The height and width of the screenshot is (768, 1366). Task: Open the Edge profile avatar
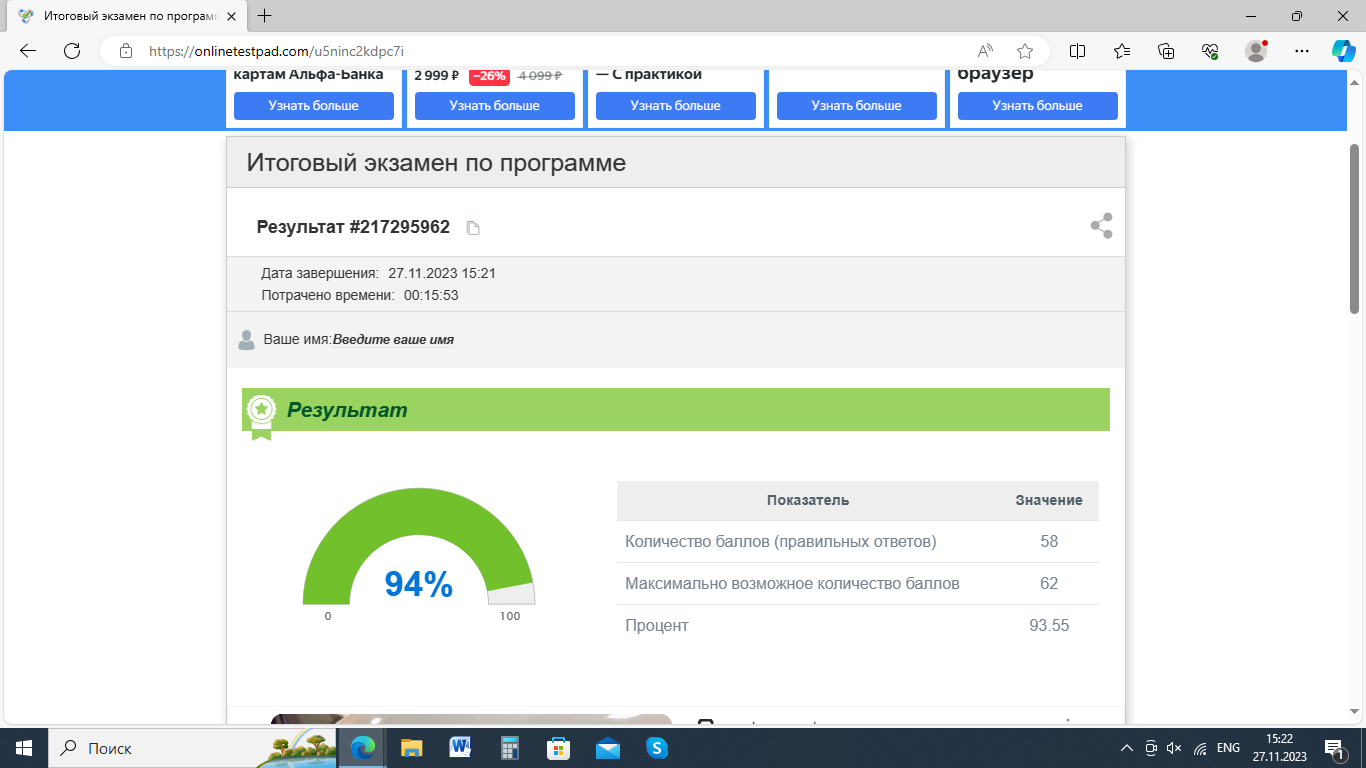1256,51
